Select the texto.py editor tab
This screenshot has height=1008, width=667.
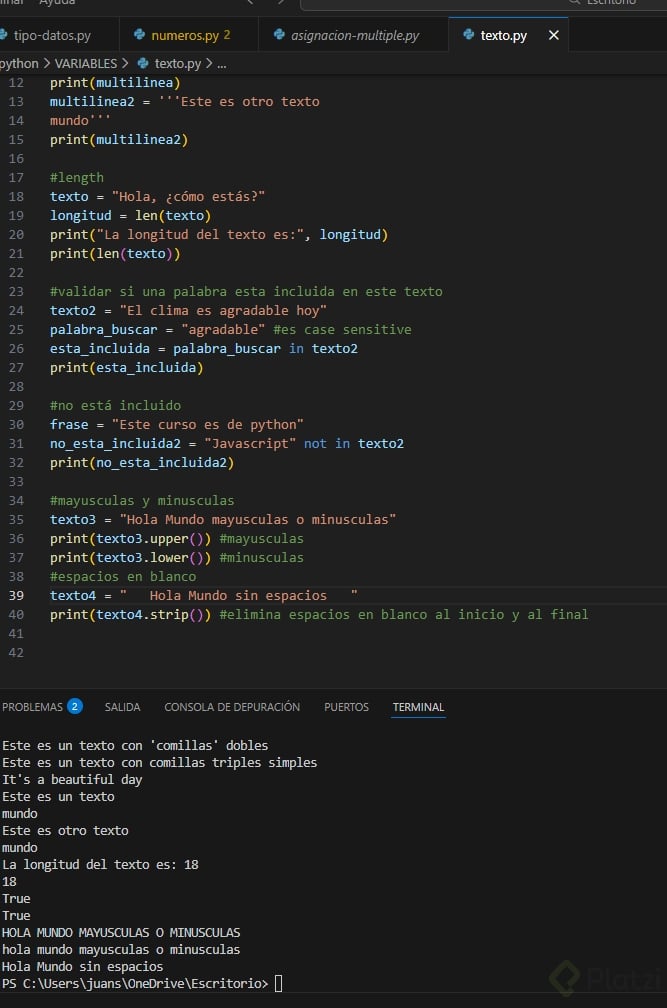pyautogui.click(x=504, y=35)
